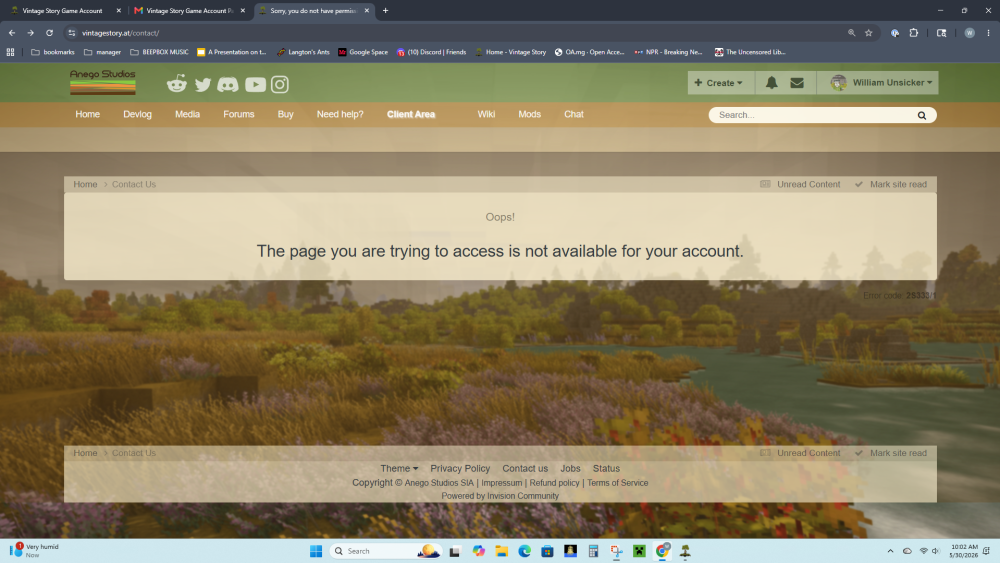
Task: Switch to first Vintage Story Game Account tab
Action: click(x=62, y=10)
